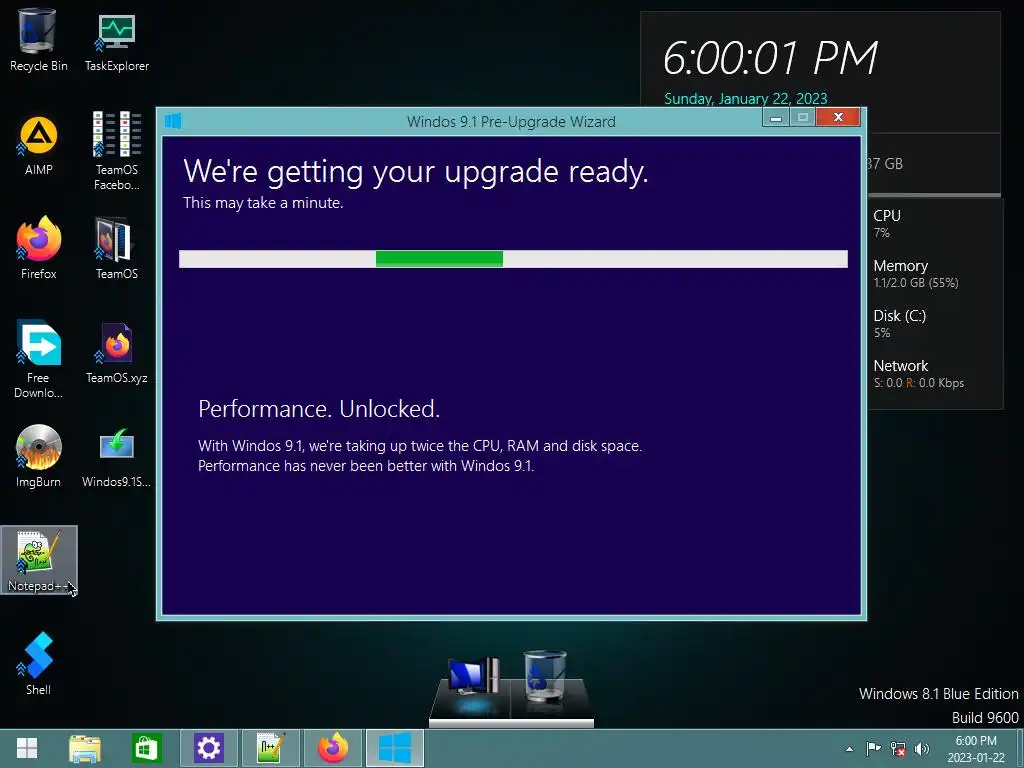This screenshot has width=1024, height=768.
Task: Select the TeamOS desktop shortcut
Action: click(116, 248)
